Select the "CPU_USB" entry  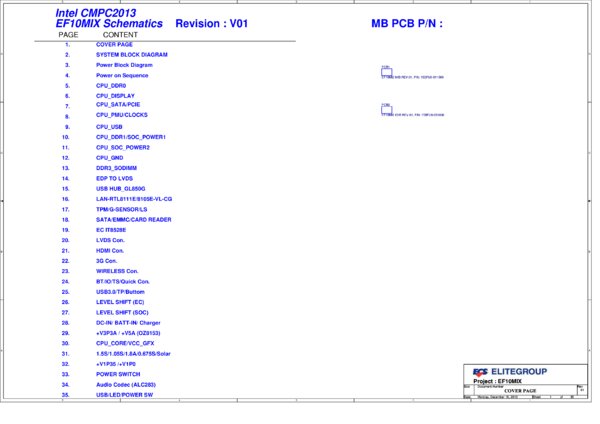coord(109,127)
